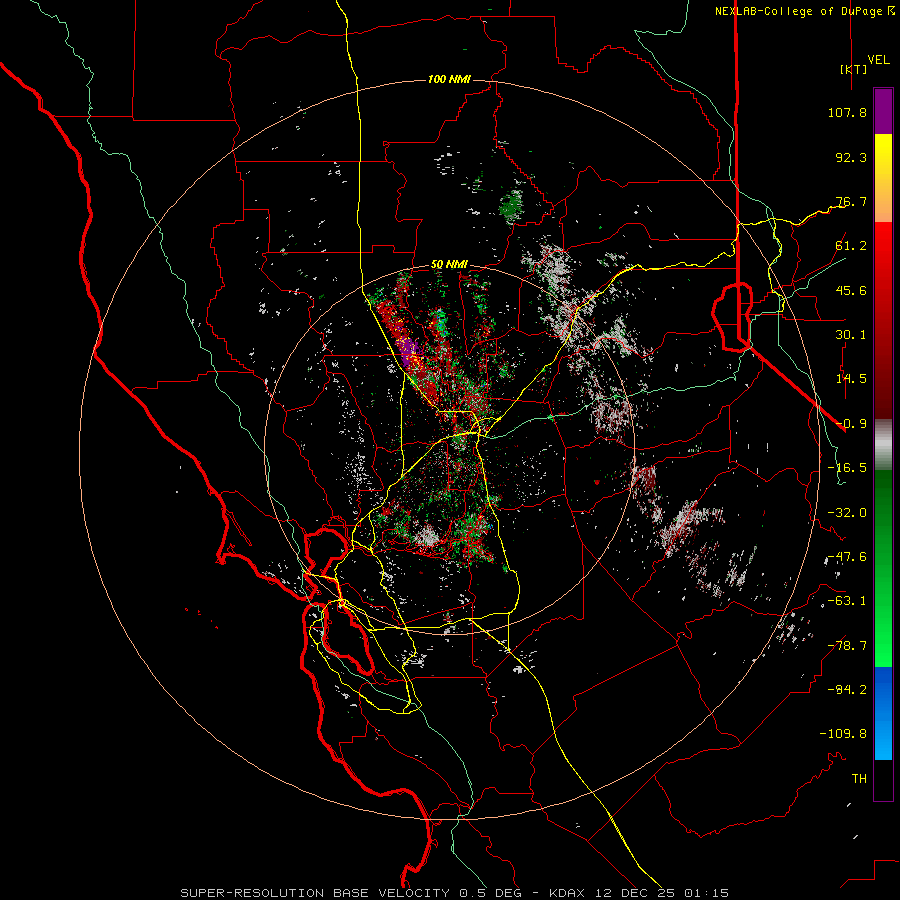Click the [KT] units label
900x900 pixels.
pos(854,69)
